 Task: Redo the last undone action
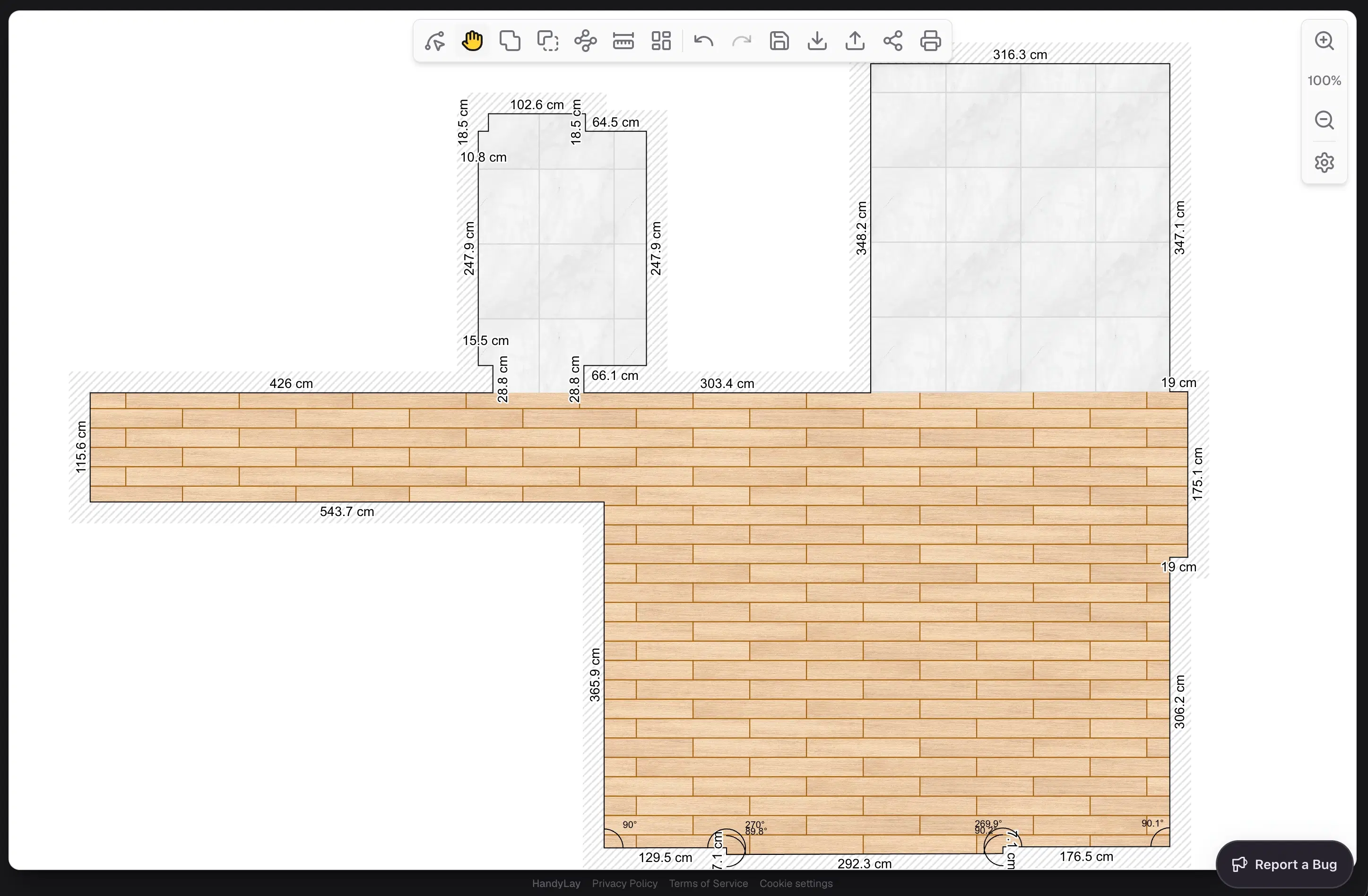click(742, 42)
